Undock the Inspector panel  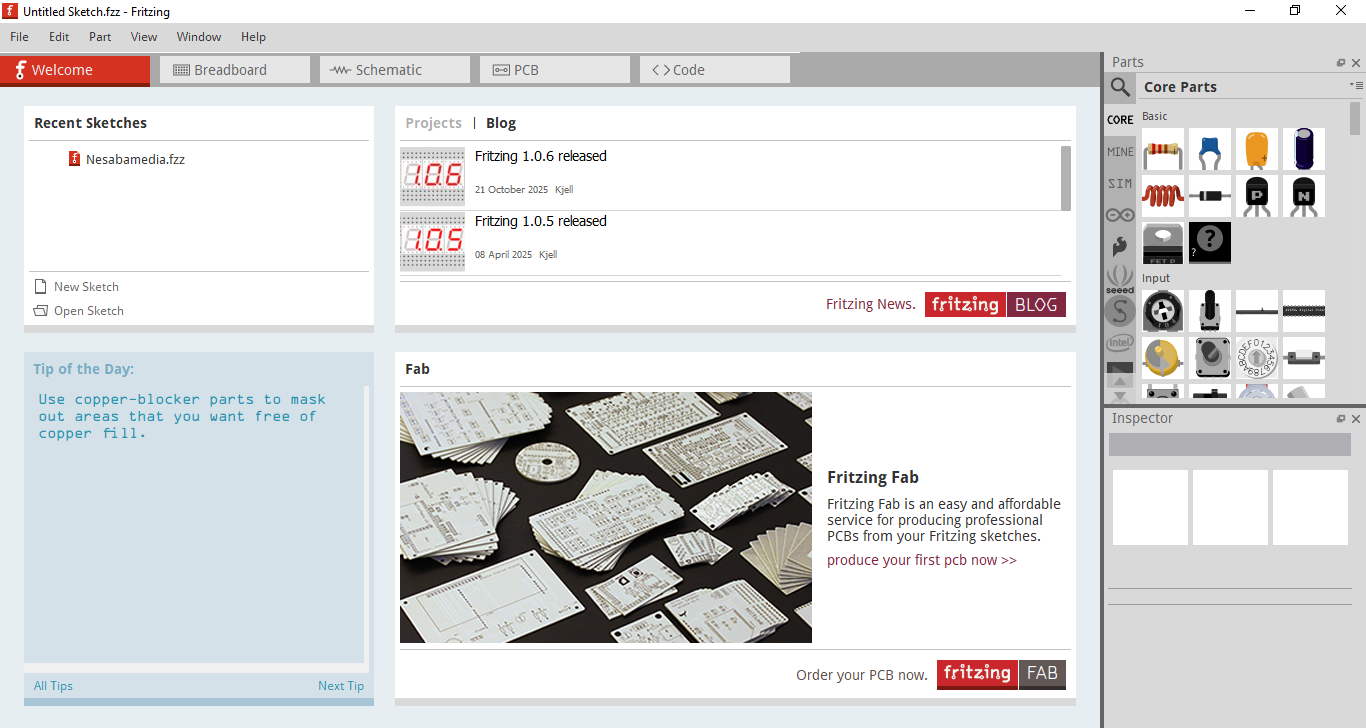click(x=1341, y=419)
